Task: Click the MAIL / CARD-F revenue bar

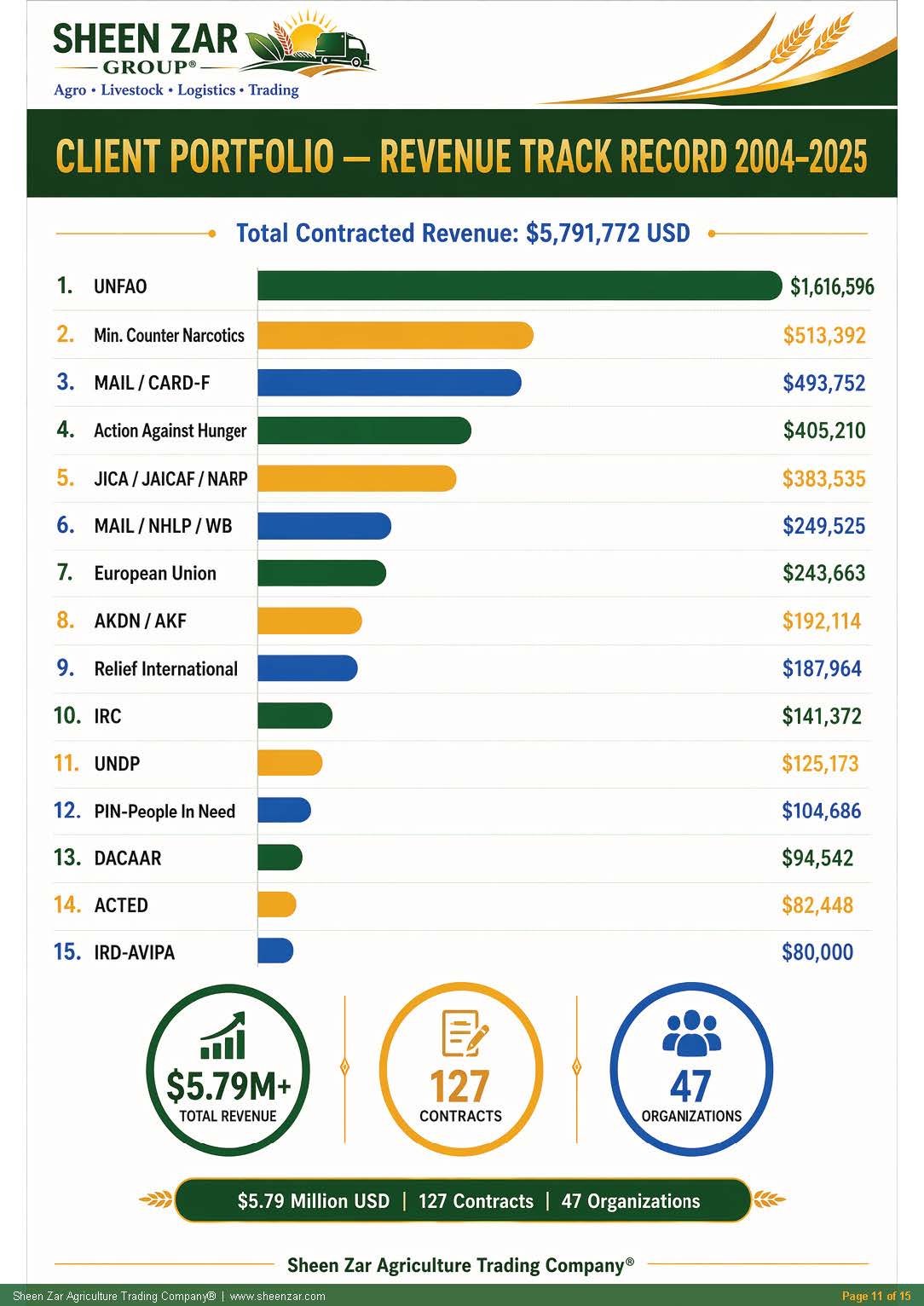Action: pyautogui.click(x=390, y=383)
